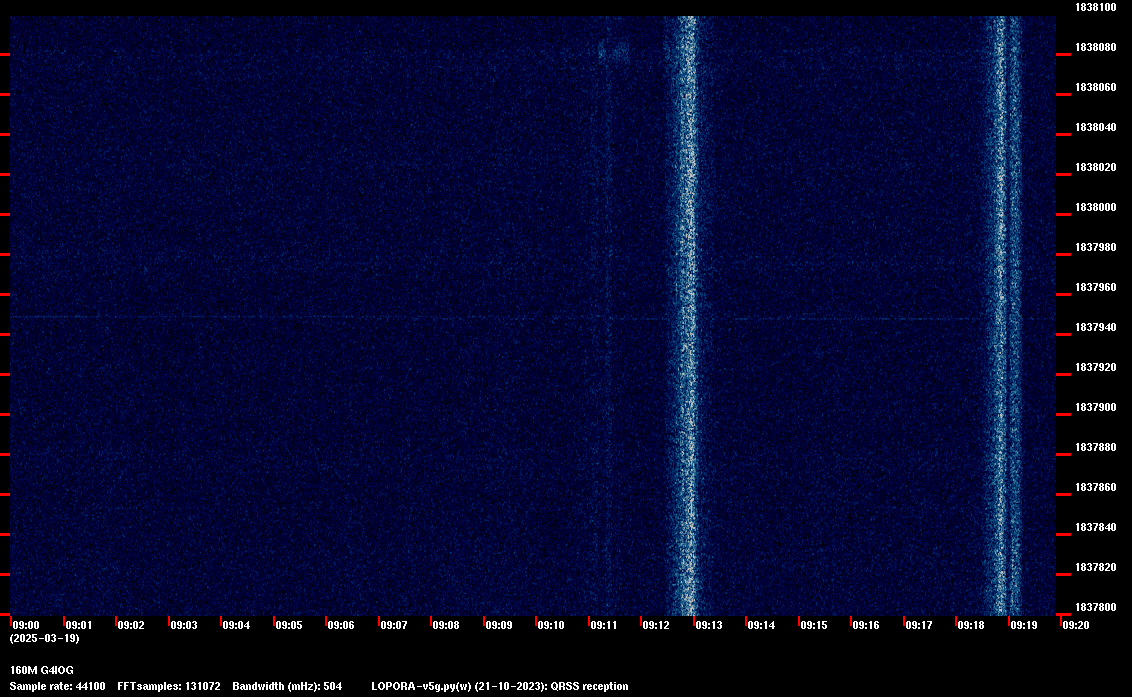
Task: Click the FFTsamples: 131072 text
Action: (x=169, y=686)
